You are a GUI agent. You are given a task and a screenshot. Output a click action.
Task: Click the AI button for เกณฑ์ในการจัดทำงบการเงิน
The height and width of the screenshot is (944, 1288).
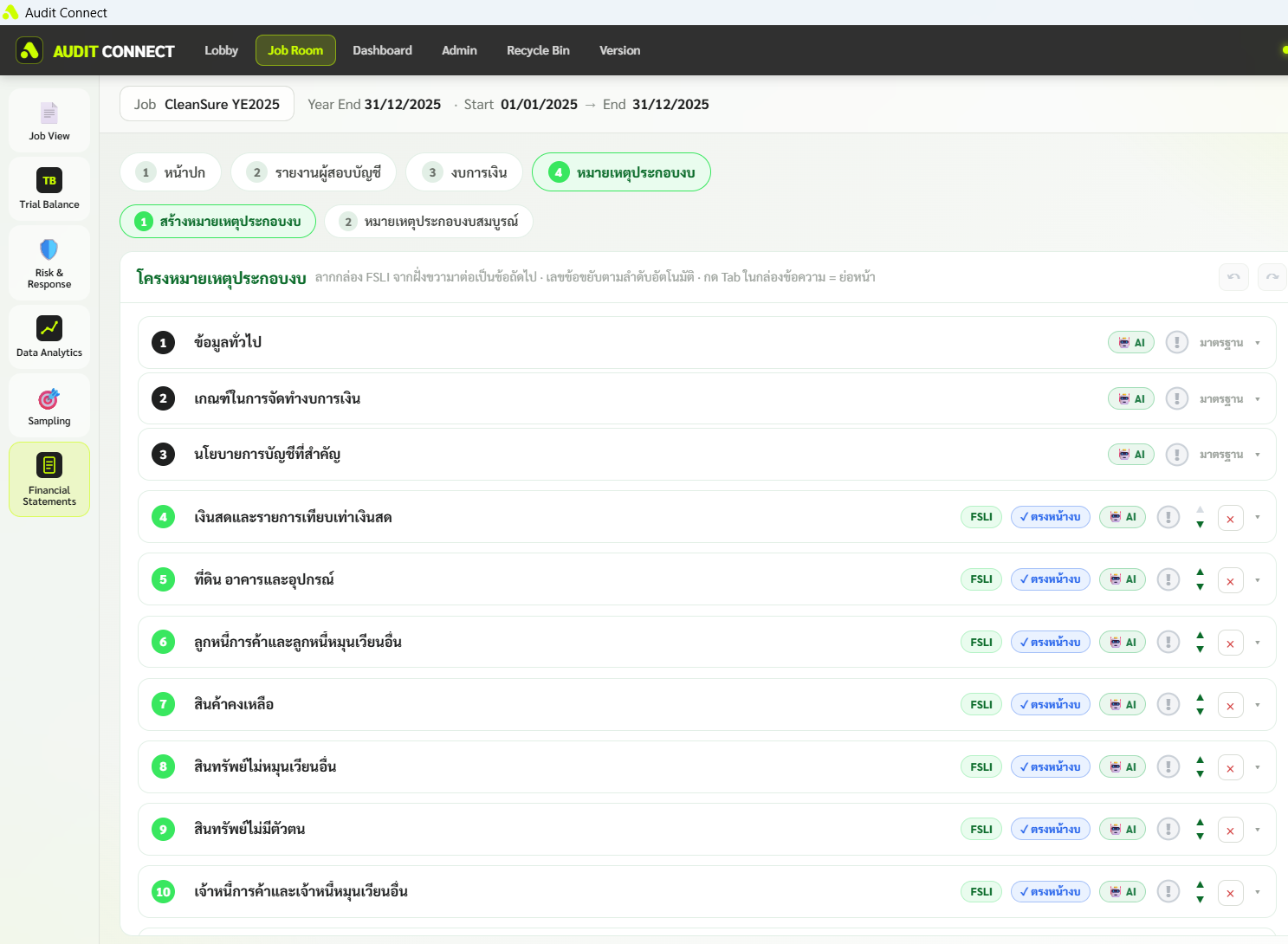tap(1131, 398)
